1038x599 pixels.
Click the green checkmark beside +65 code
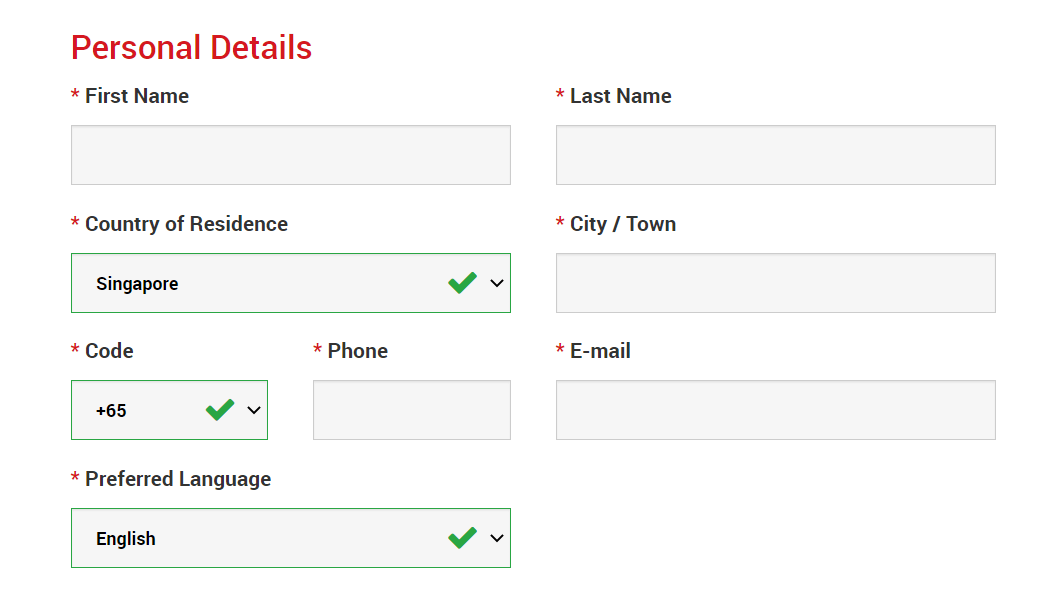(x=220, y=410)
